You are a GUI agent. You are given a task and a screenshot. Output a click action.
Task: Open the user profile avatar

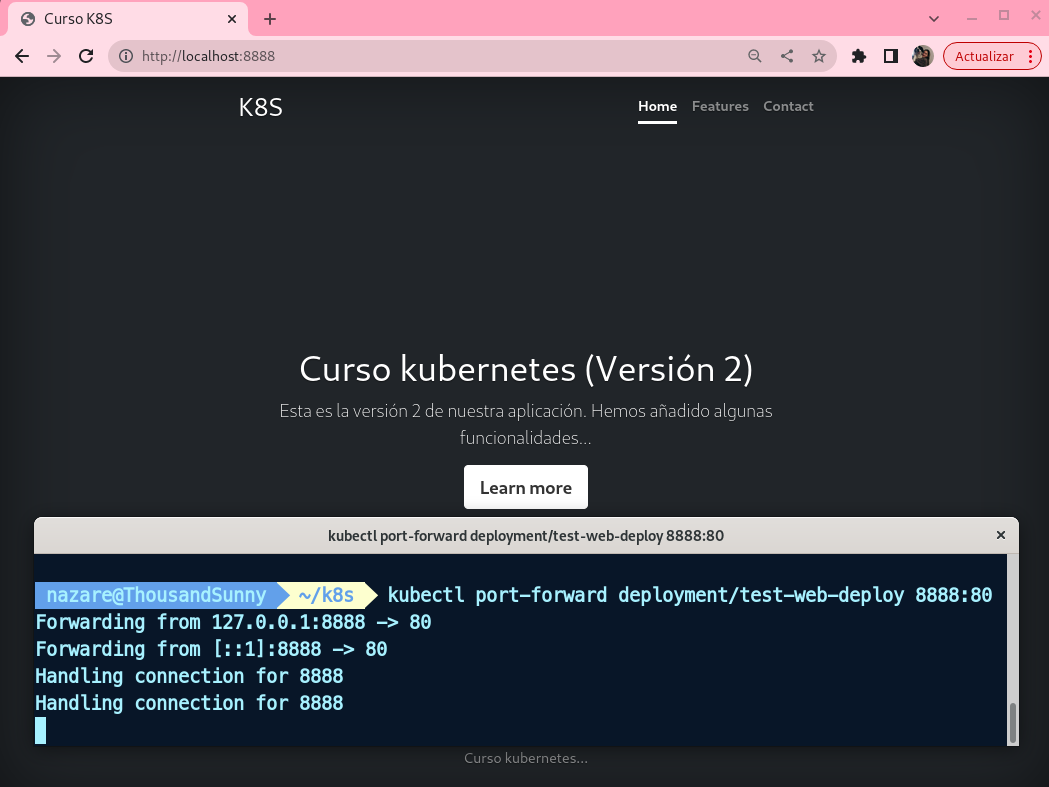922,57
